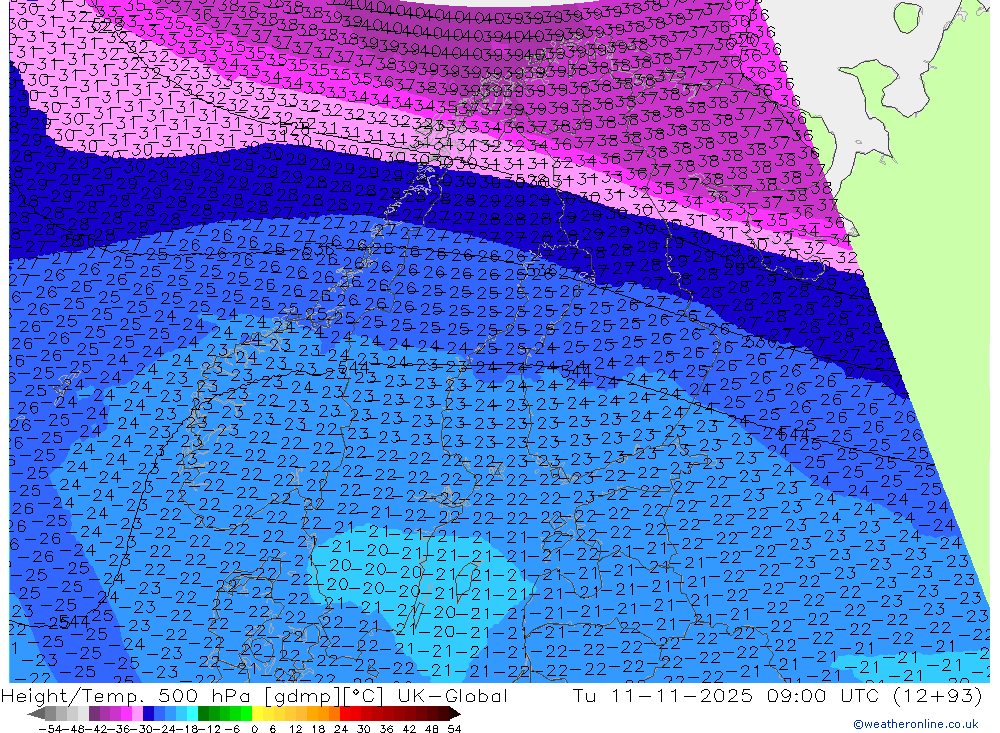
Task: Click the dark maroon right arrow end of the legend
Action: tap(455, 714)
